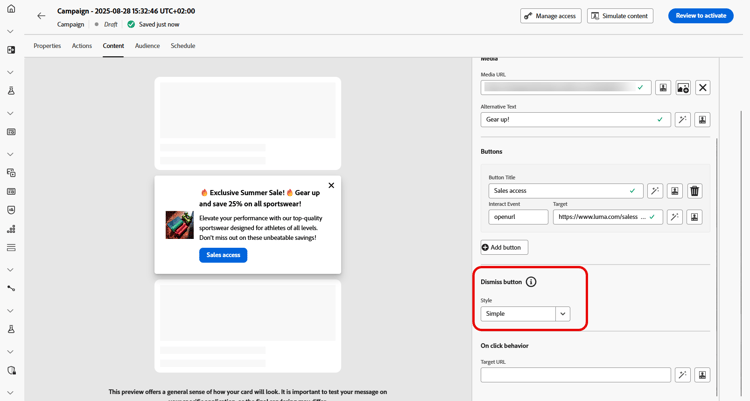
Task: Open the home icon in left sidebar
Action: coord(11,9)
